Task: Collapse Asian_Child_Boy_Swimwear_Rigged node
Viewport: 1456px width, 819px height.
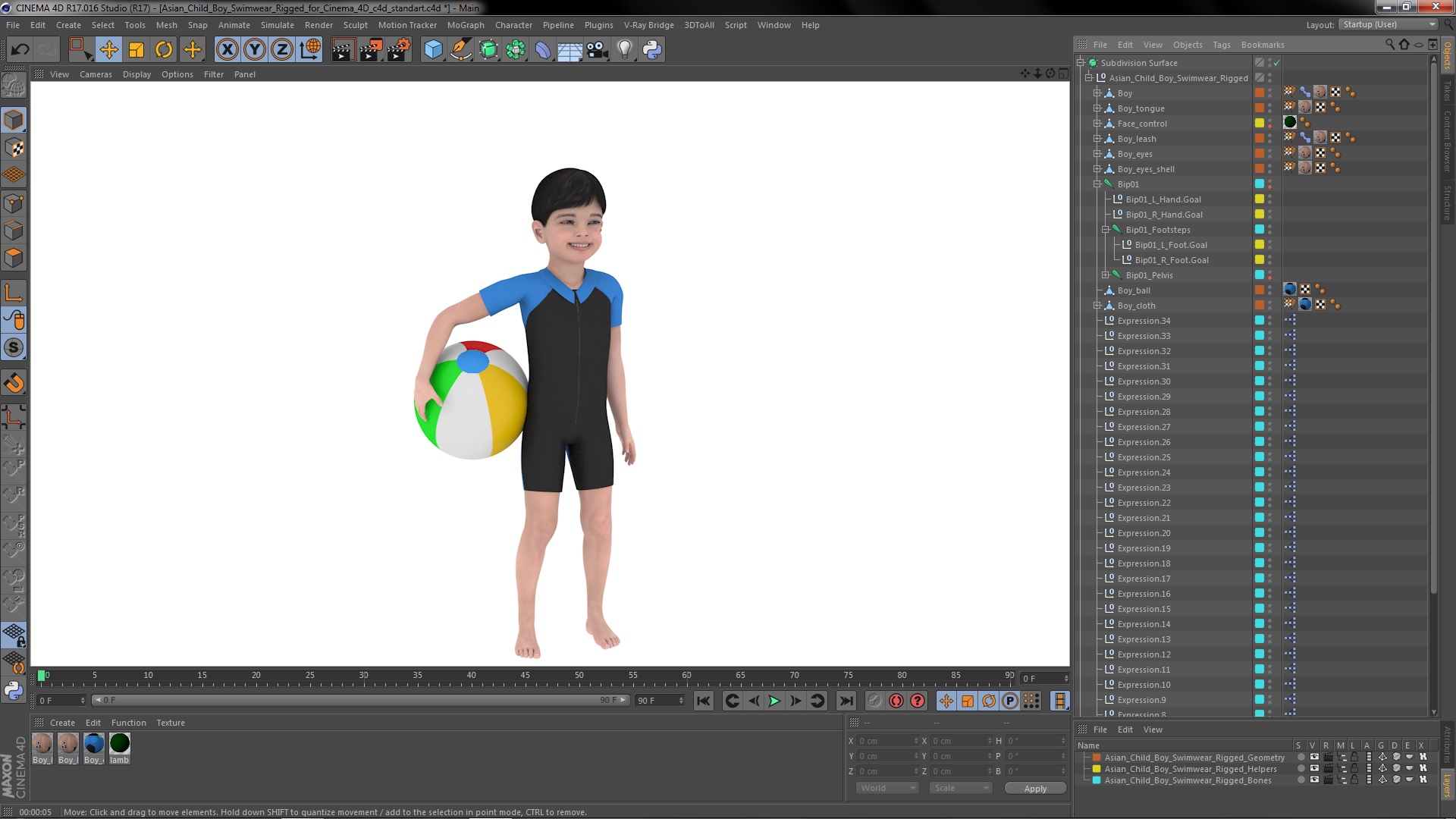Action: [1089, 78]
